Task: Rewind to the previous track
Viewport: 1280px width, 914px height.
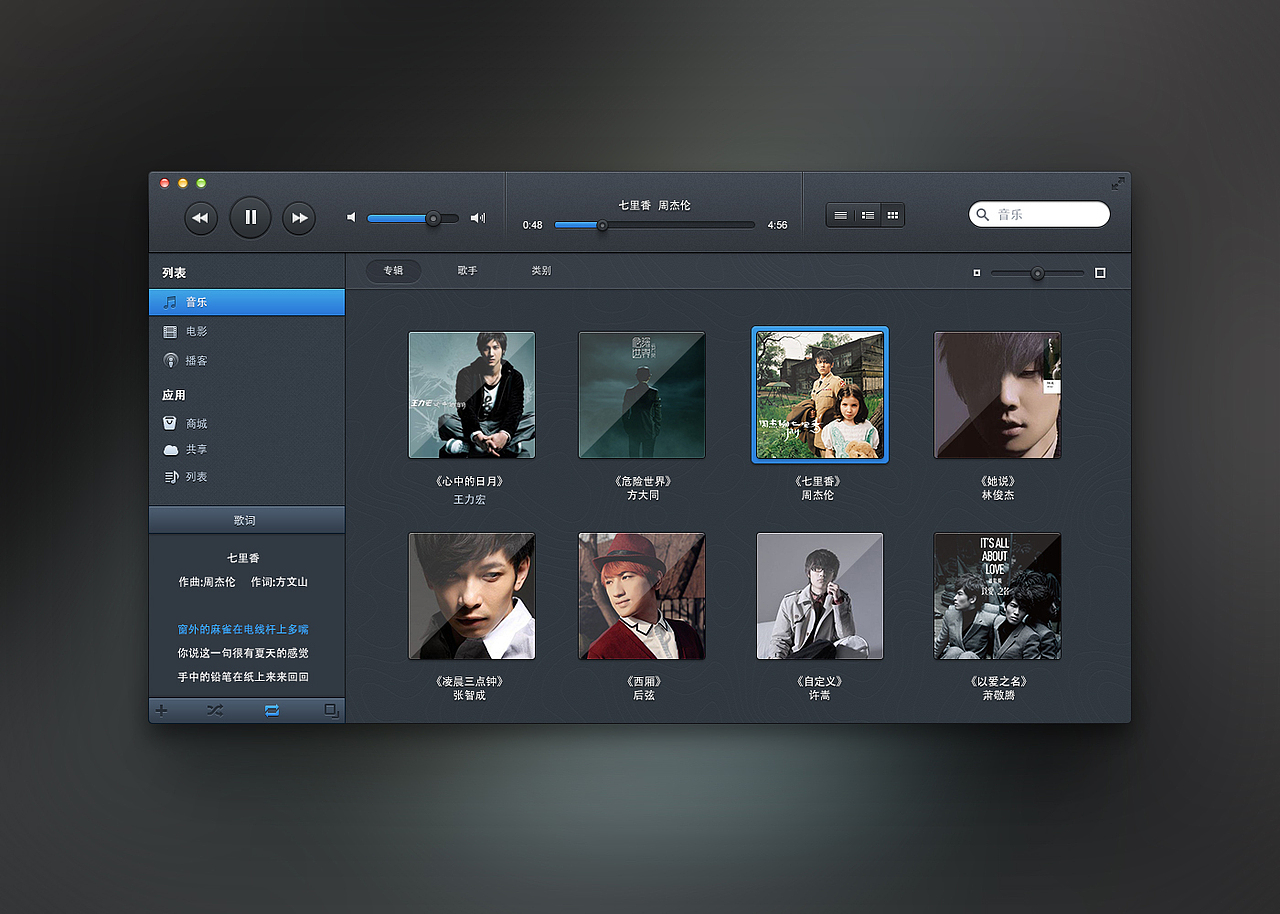Action: 201,218
